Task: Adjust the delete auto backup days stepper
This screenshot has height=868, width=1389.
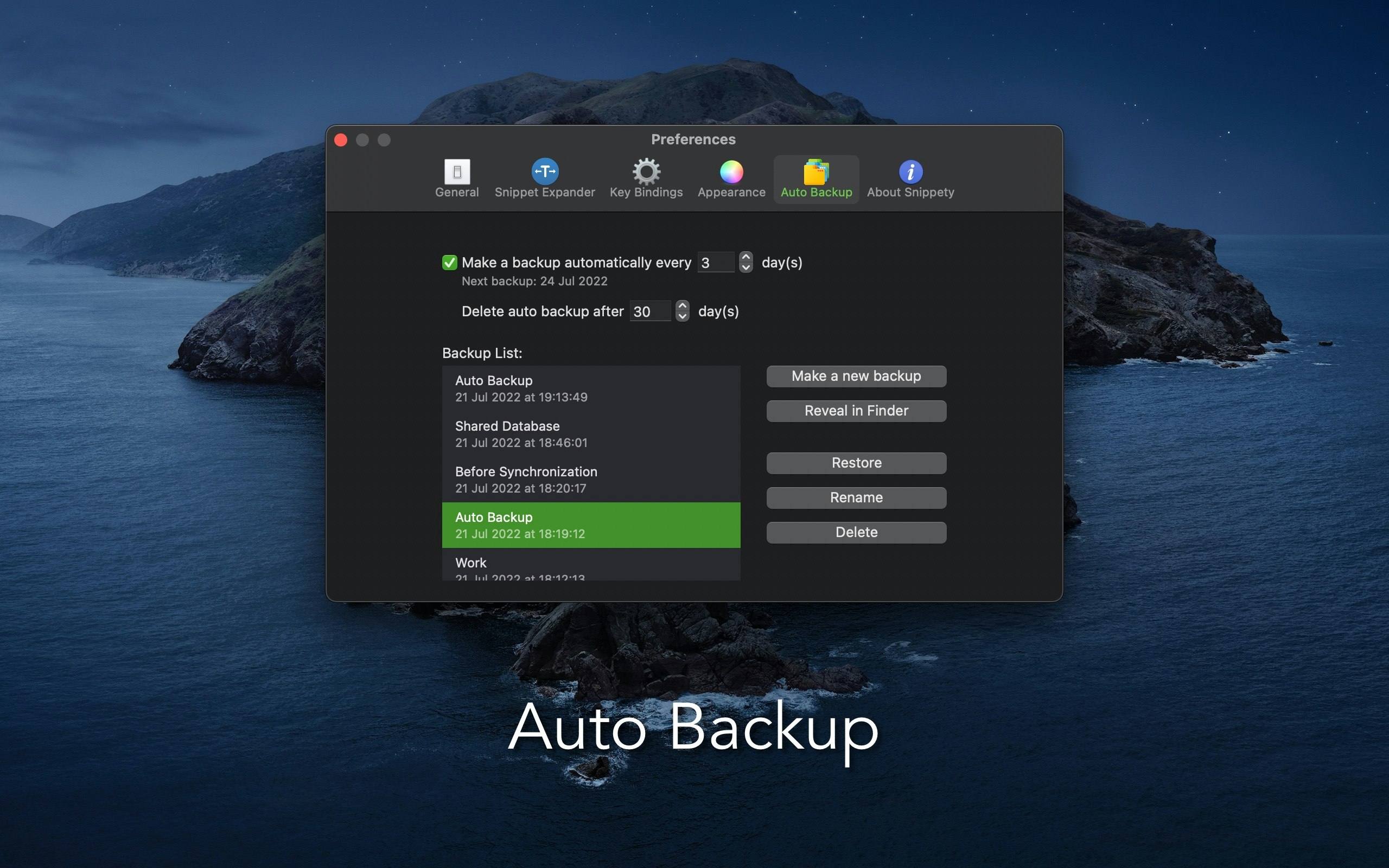Action: [683, 311]
